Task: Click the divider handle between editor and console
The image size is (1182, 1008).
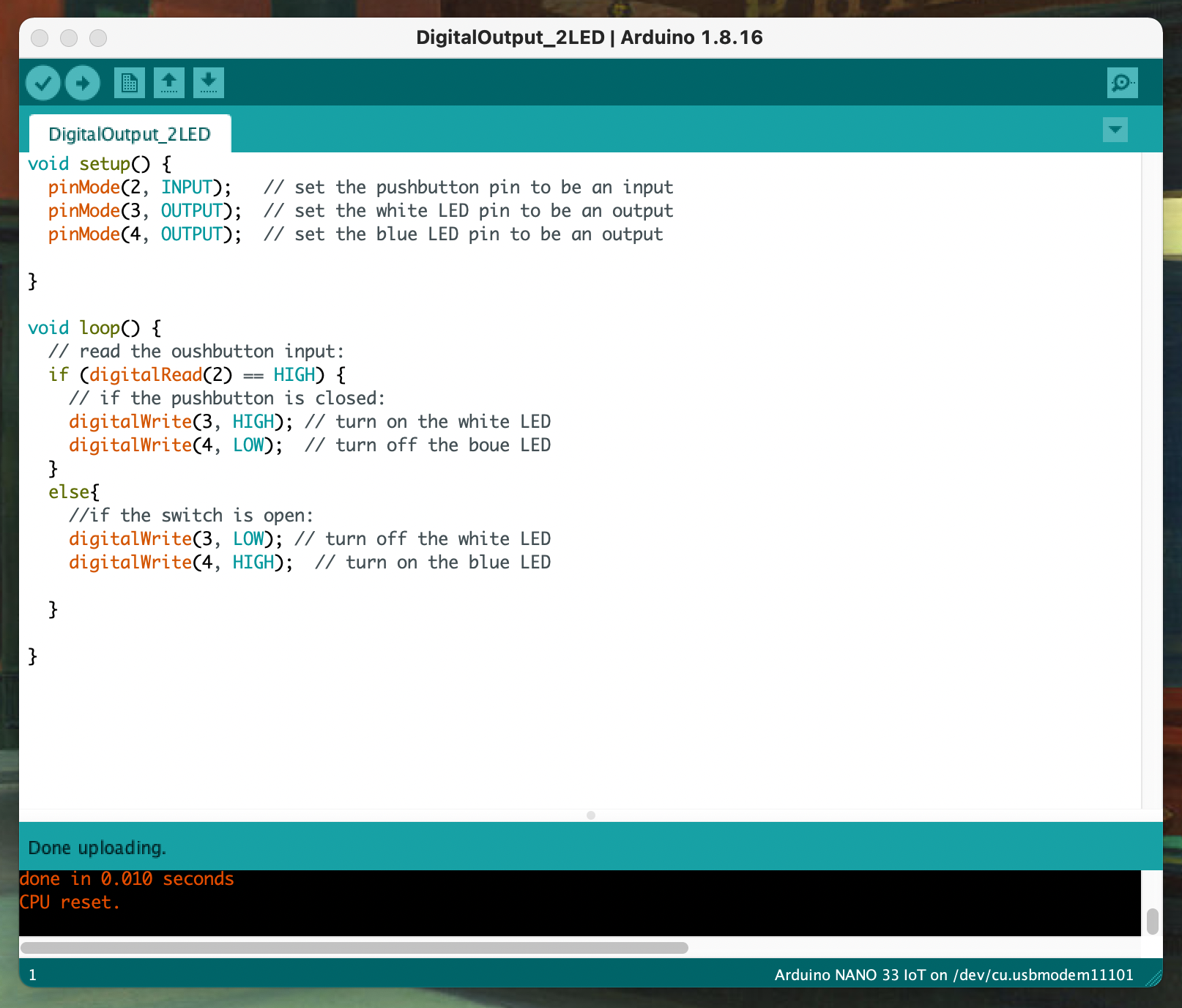Action: click(x=591, y=815)
